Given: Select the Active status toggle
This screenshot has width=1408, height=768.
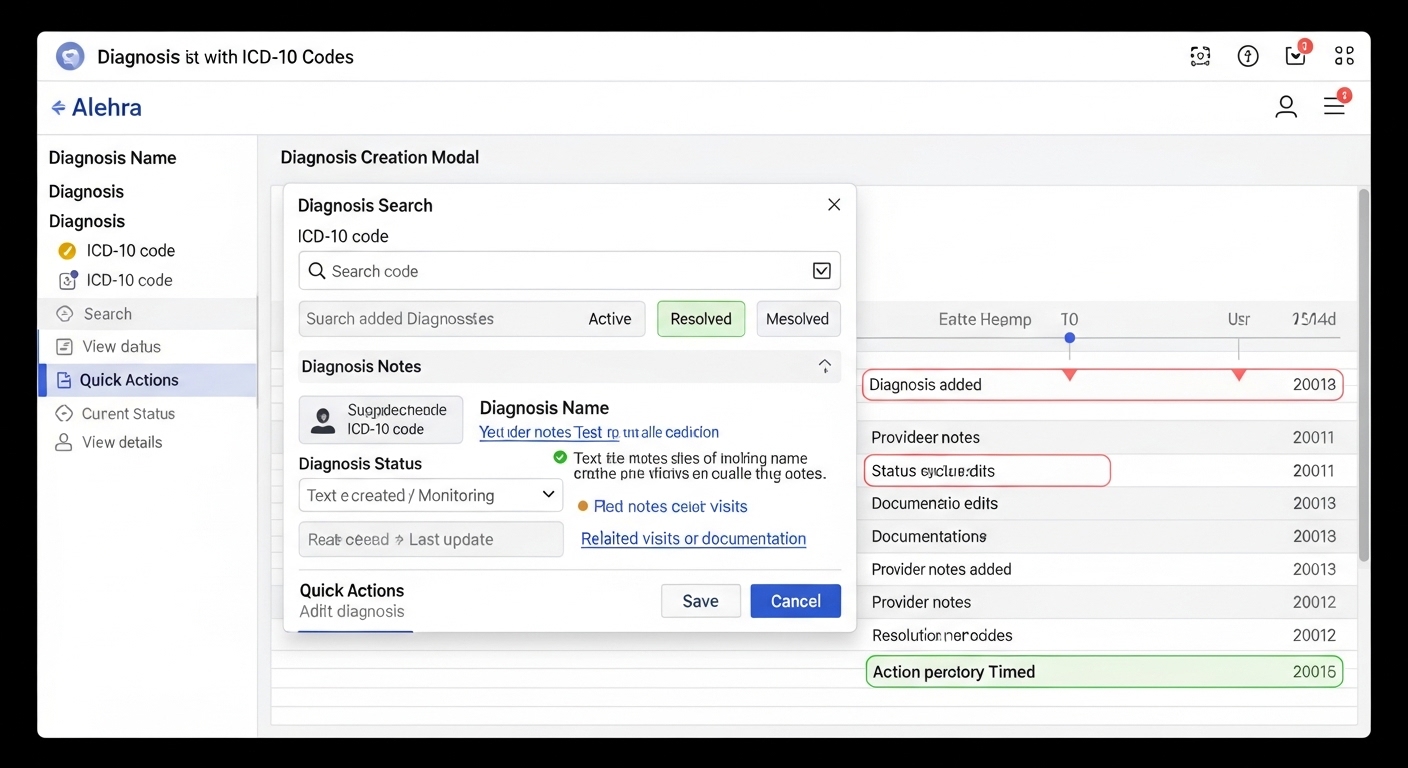Looking at the screenshot, I should 609,319.
